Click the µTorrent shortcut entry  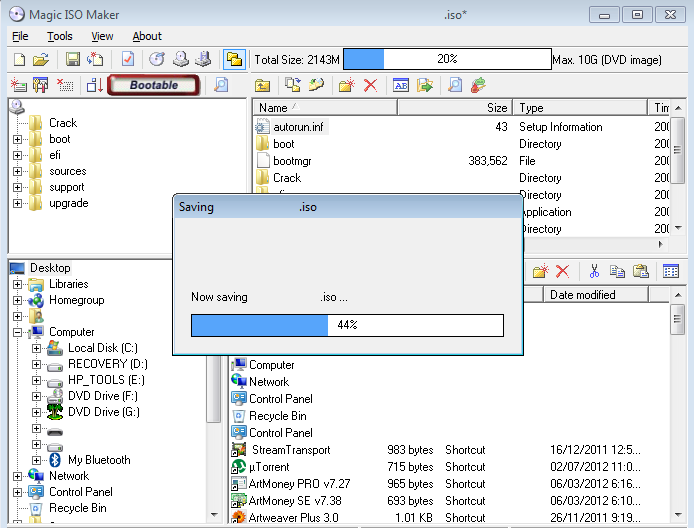(x=269, y=467)
